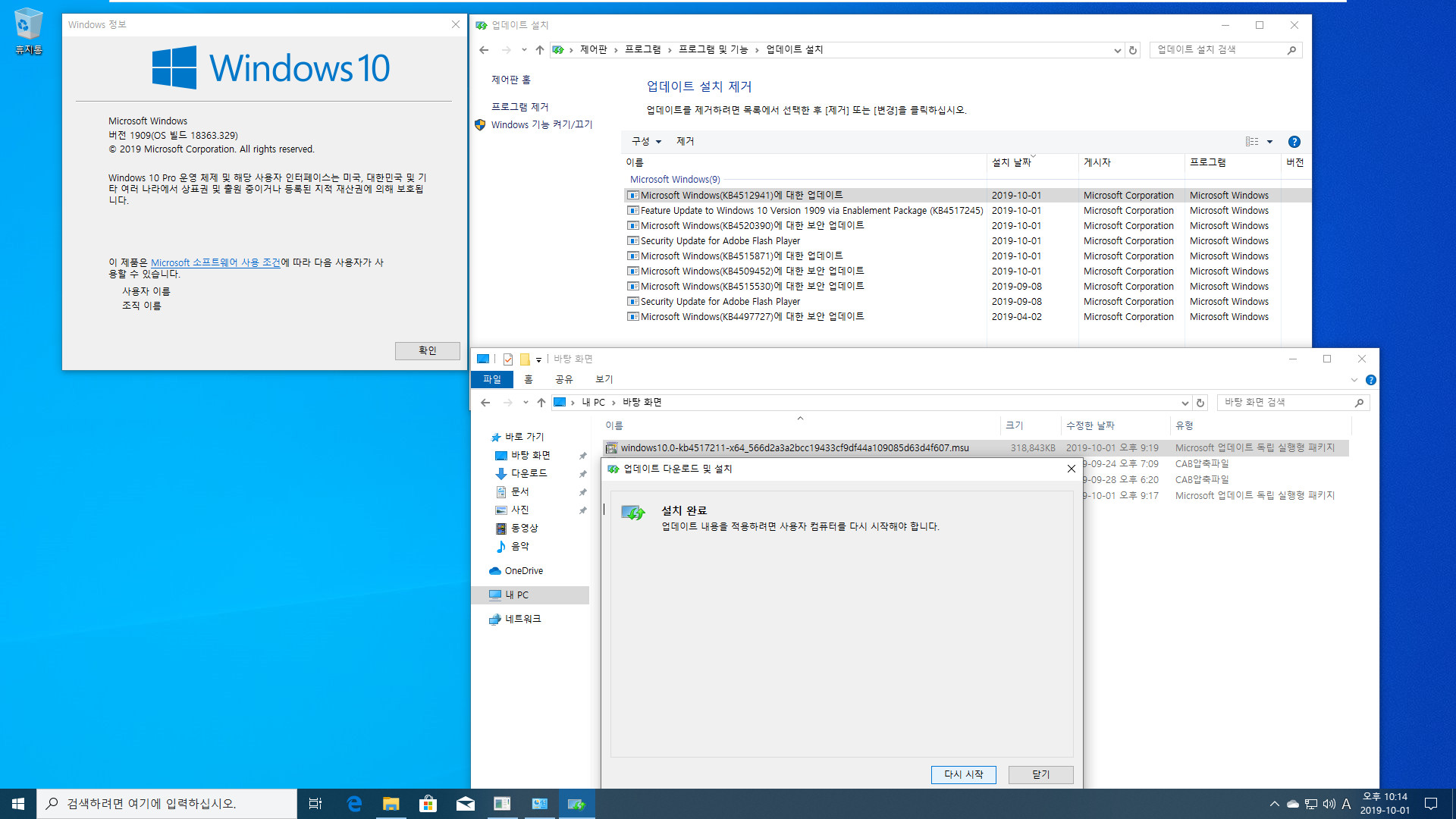Expand the 업데이트 설치 address bar dropdown

pyautogui.click(x=1117, y=50)
